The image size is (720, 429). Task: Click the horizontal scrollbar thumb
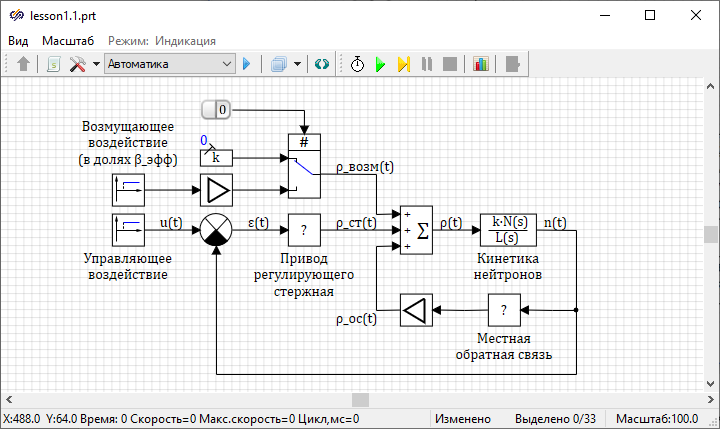click(360, 401)
